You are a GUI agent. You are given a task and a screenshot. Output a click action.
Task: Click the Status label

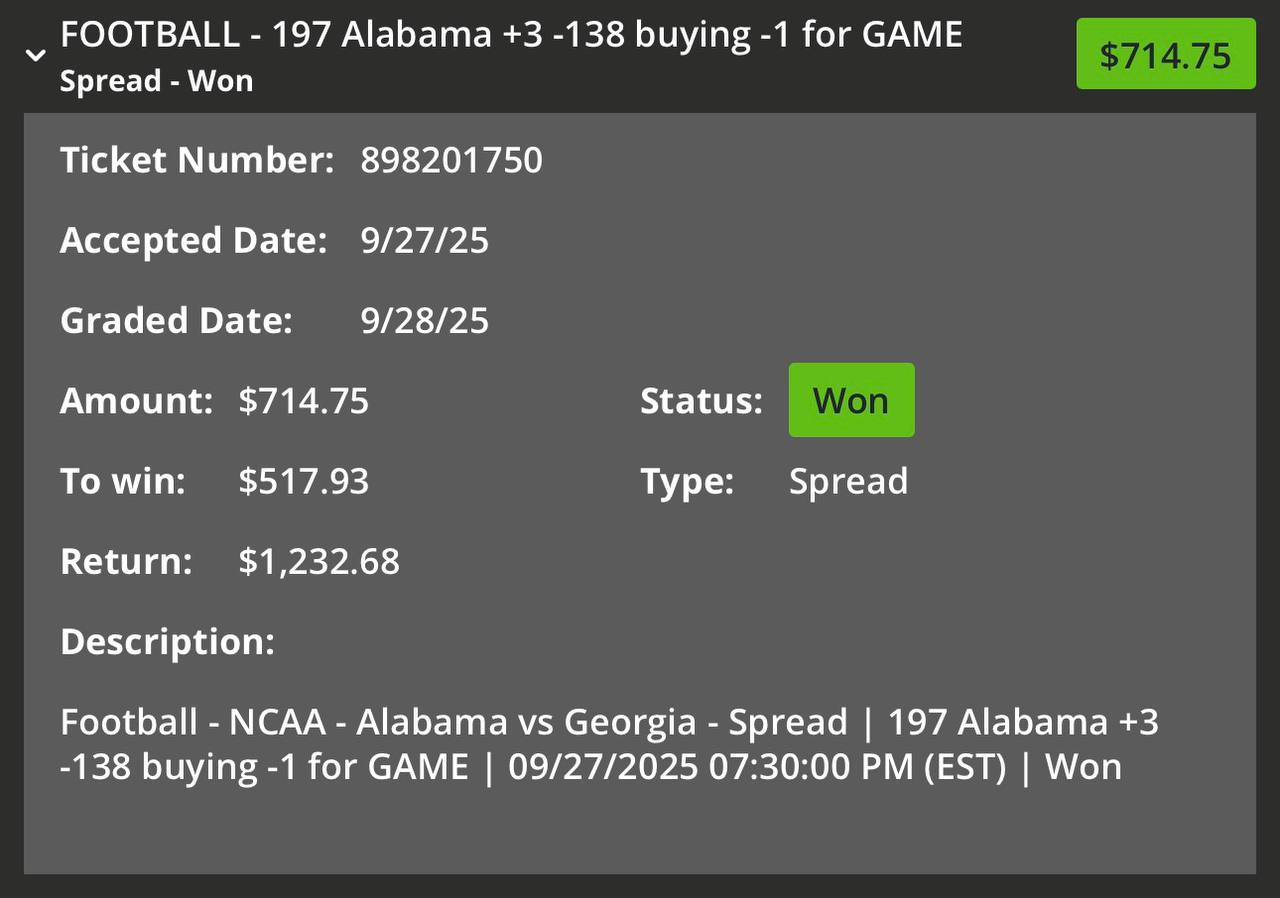coord(701,401)
